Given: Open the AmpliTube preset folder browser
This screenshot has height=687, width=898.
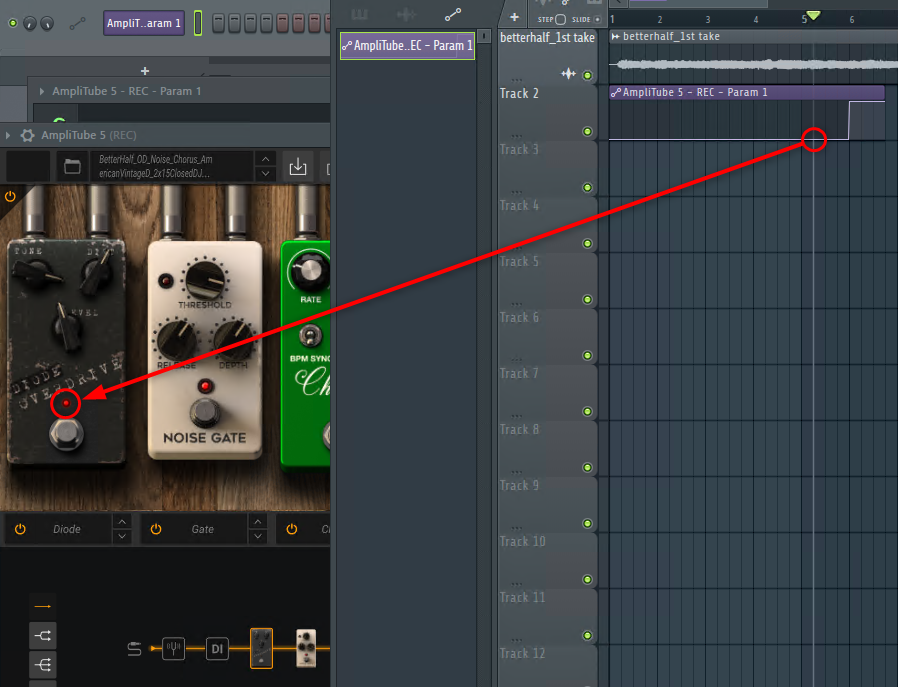Looking at the screenshot, I should pyautogui.click(x=71, y=166).
